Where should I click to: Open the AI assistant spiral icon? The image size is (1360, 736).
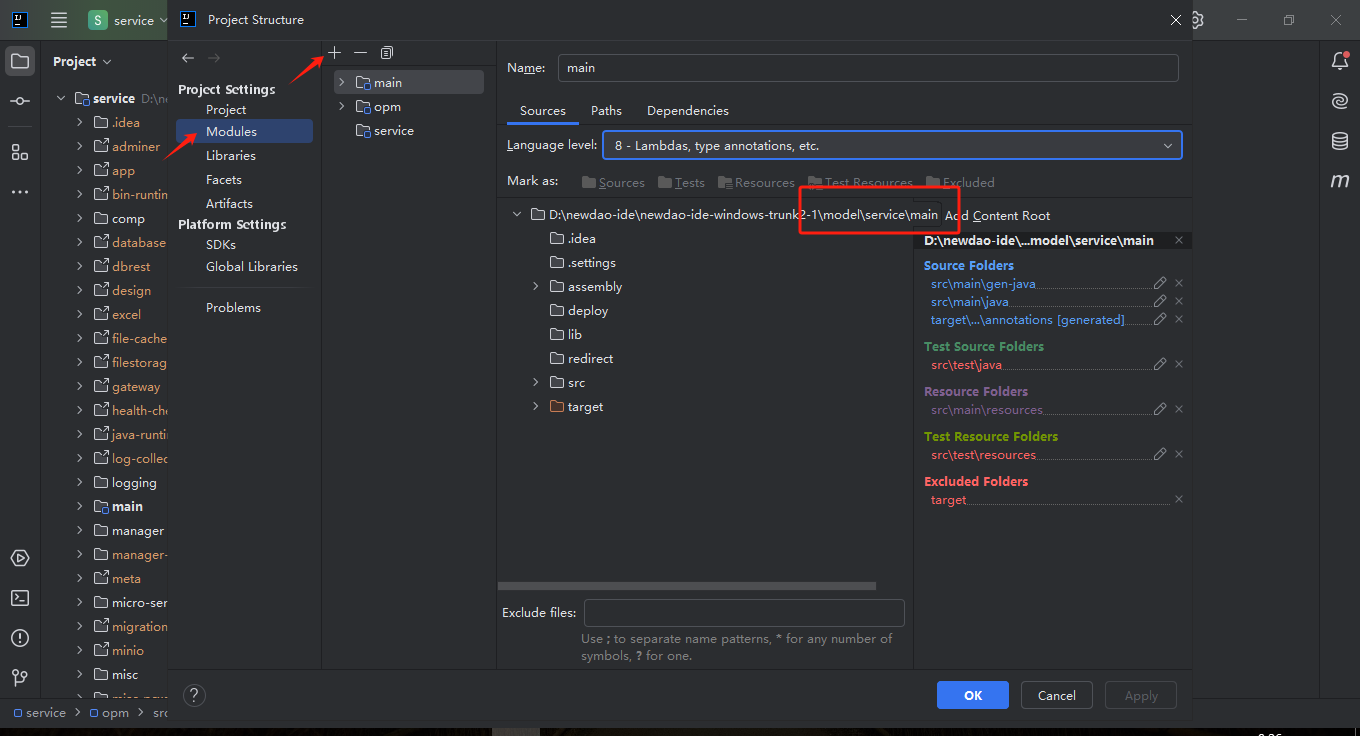tap(1340, 101)
